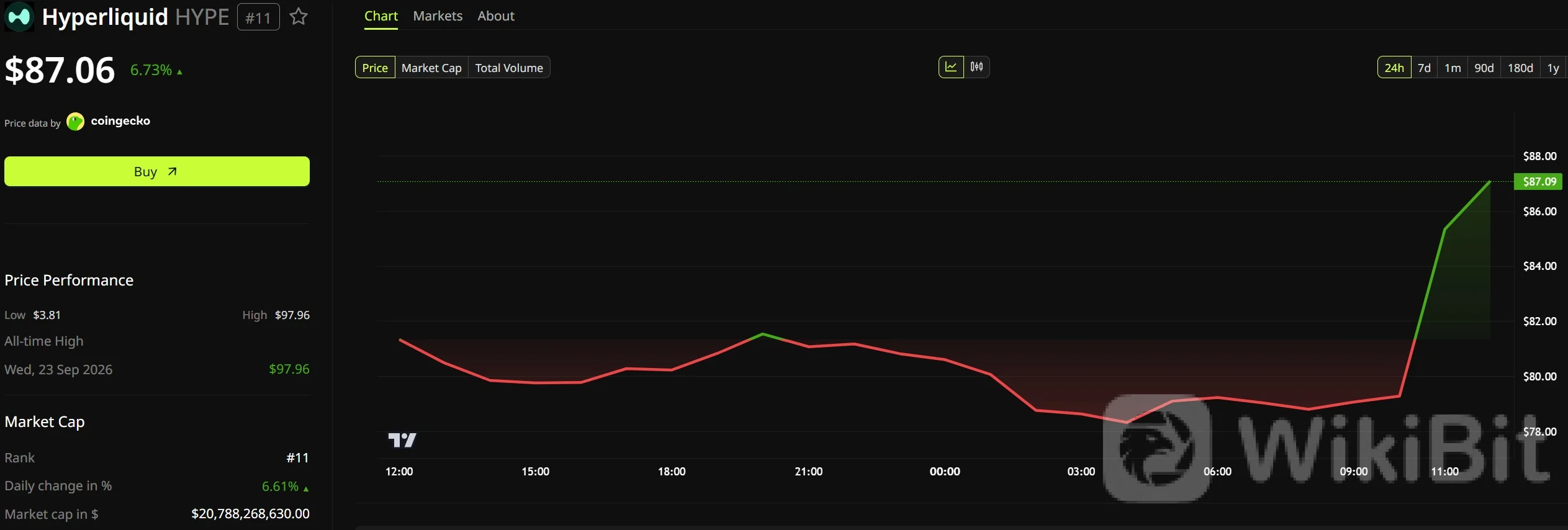
Task: Click the Market Cap section heading
Action: click(45, 422)
